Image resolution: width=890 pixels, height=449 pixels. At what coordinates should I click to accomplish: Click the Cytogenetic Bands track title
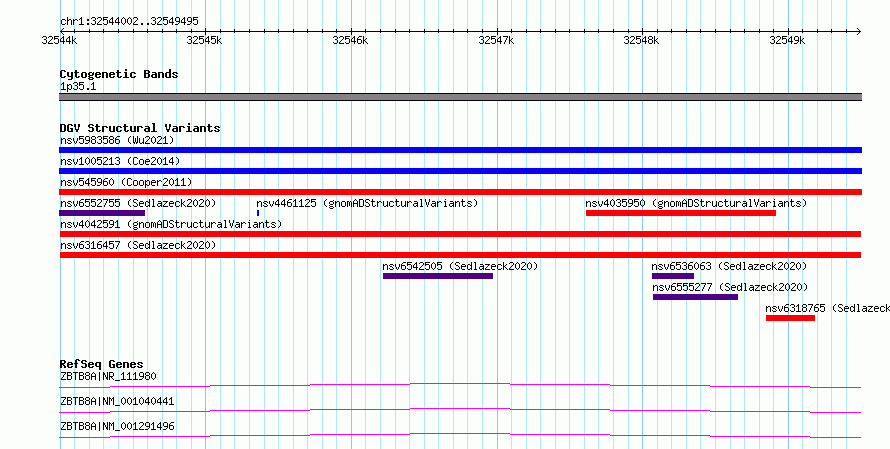click(x=119, y=74)
